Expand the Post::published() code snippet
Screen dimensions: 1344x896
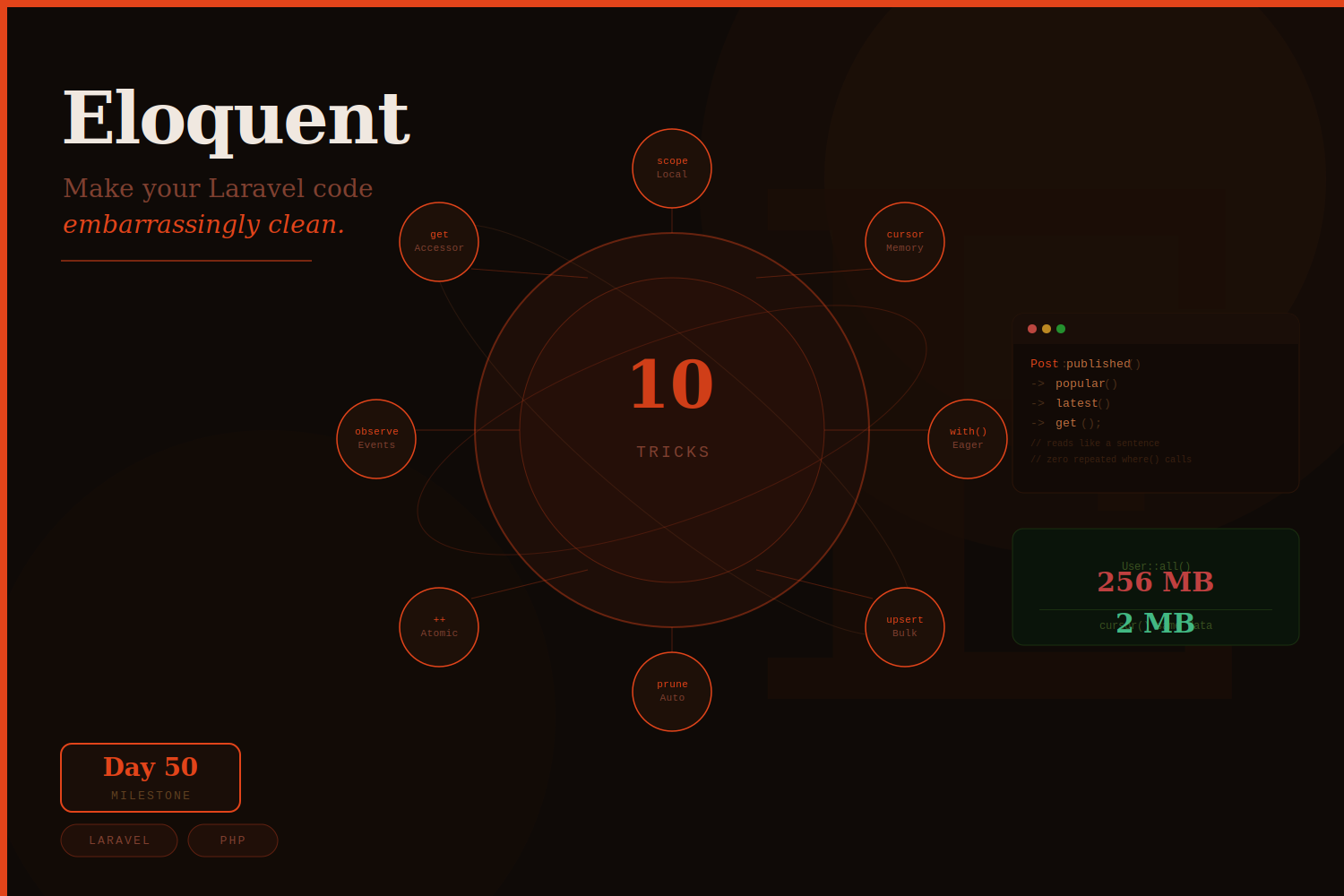[x=1155, y=403]
